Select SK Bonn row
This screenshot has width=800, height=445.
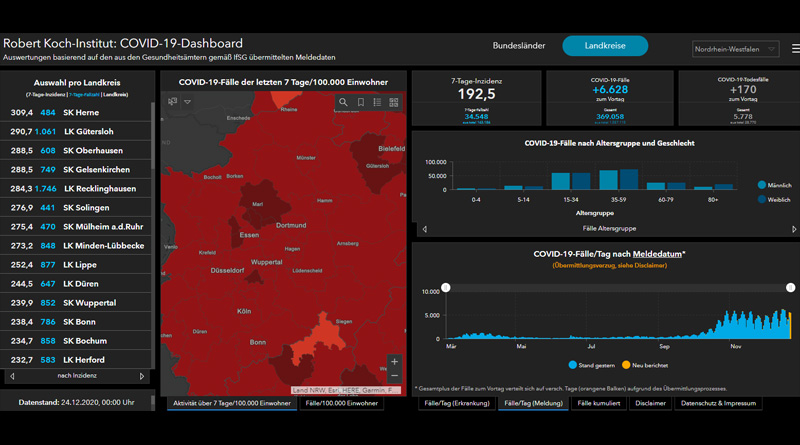pos(76,322)
